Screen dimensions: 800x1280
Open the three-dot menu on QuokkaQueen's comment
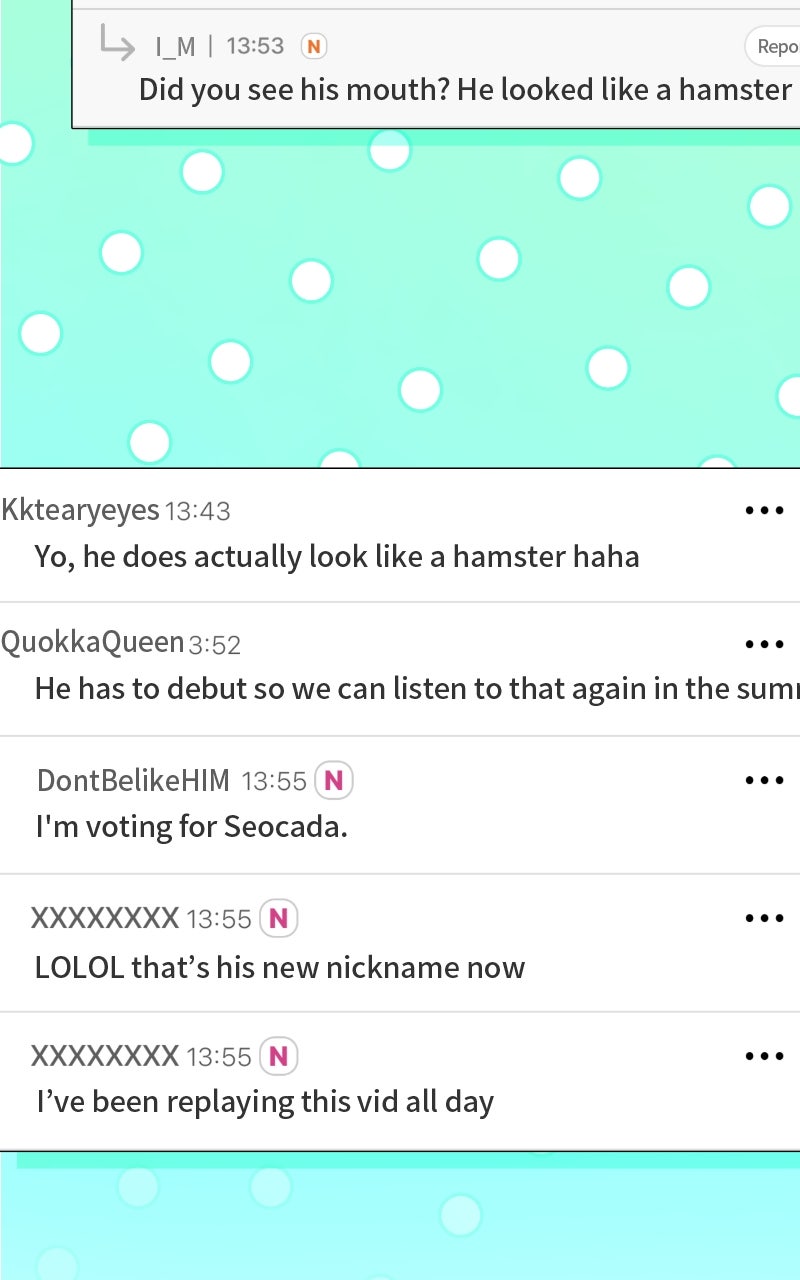[x=764, y=644]
